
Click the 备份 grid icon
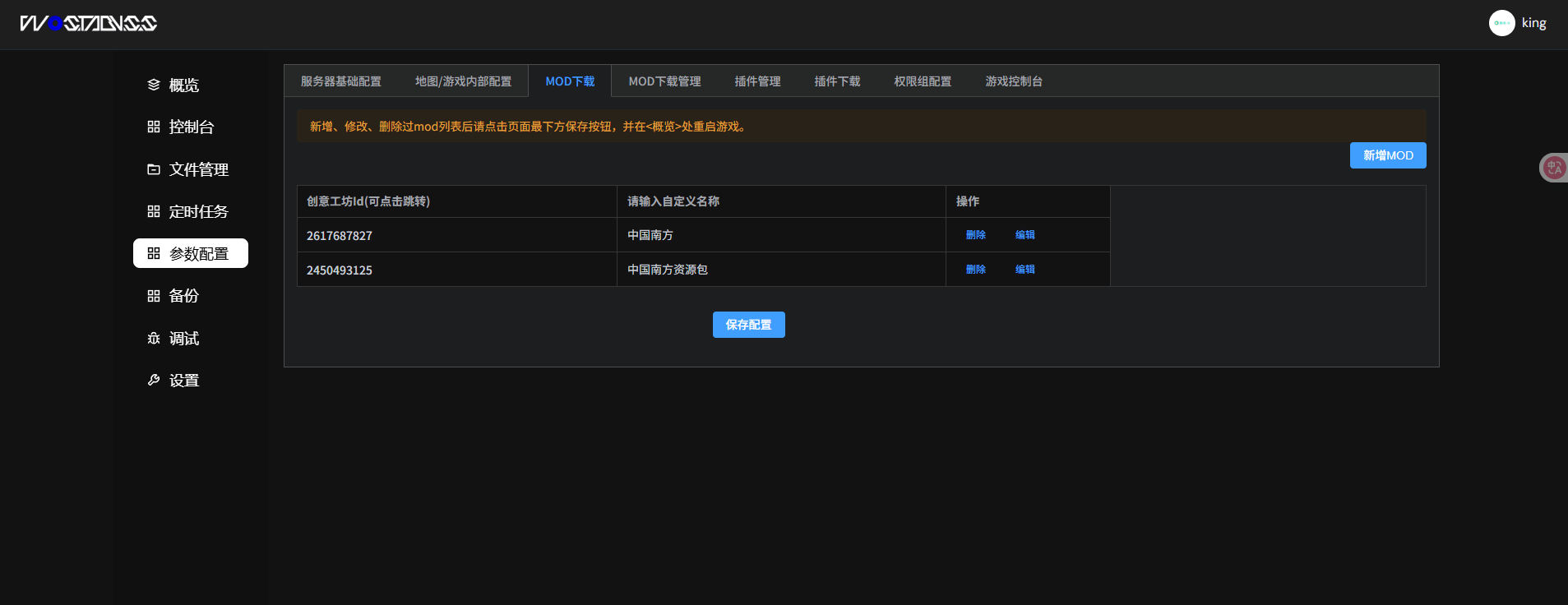[x=154, y=296]
